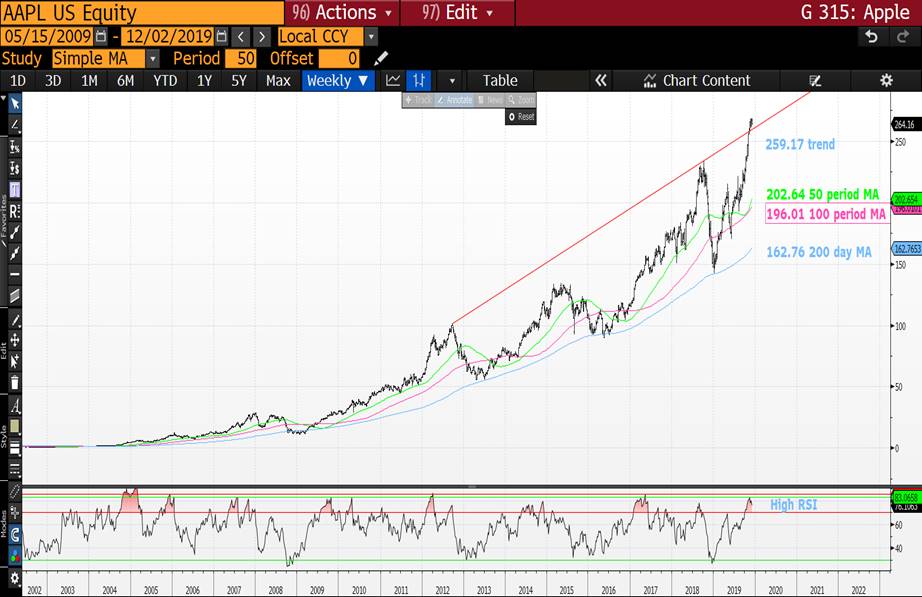Open chart settings gear icon

[887, 81]
